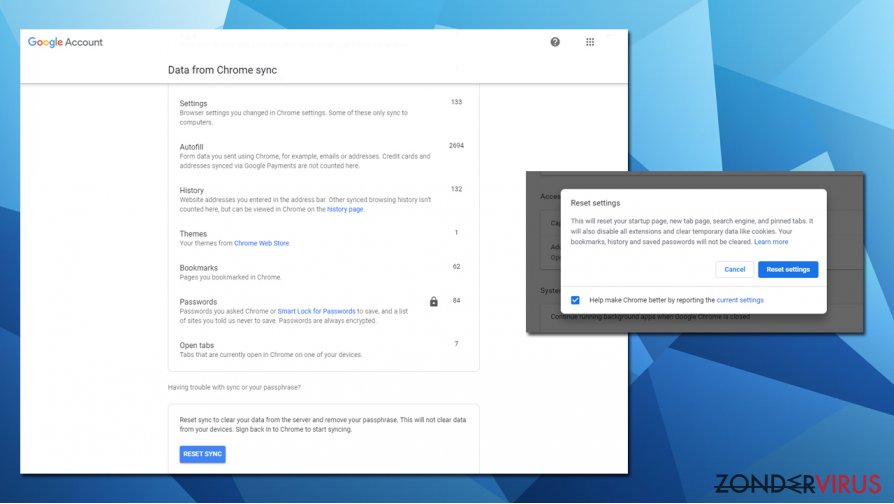Open the Google apps grid icon
This screenshot has height=504, width=894.
(x=590, y=42)
